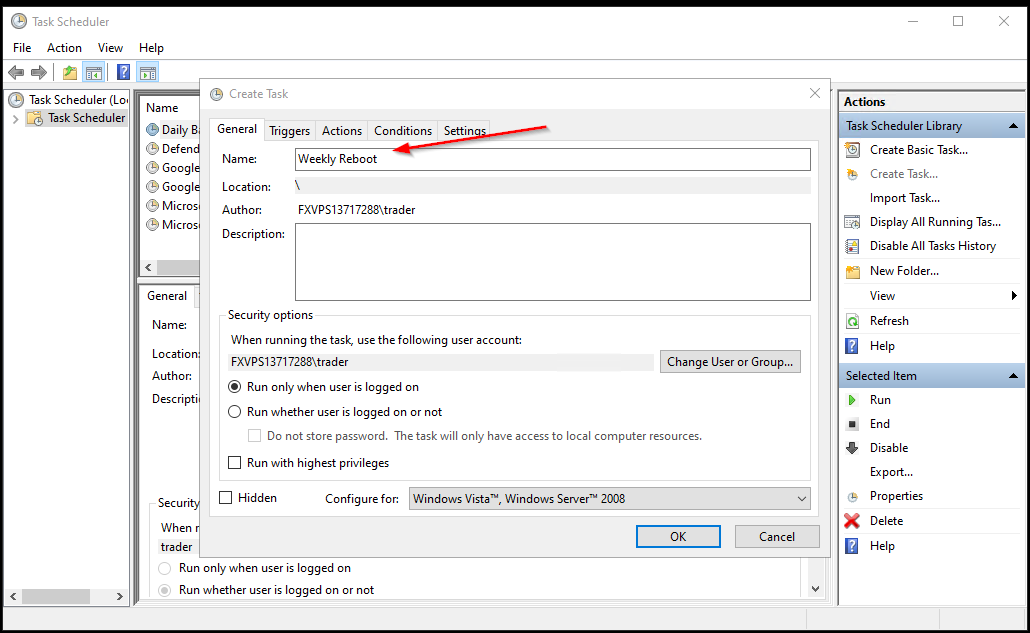This screenshot has width=1030, height=633.
Task: Open the Configure for dropdown
Action: [x=609, y=498]
